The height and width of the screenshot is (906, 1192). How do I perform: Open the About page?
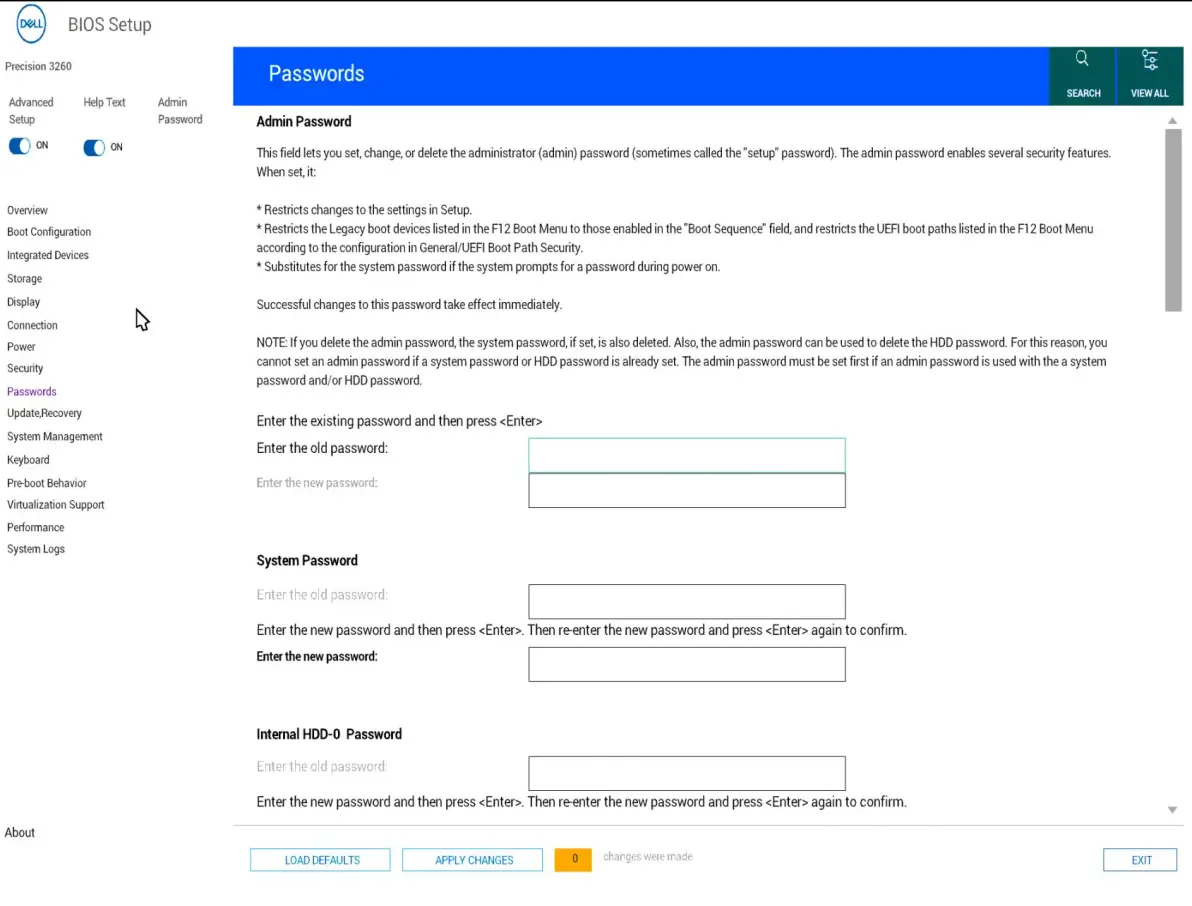(20, 832)
